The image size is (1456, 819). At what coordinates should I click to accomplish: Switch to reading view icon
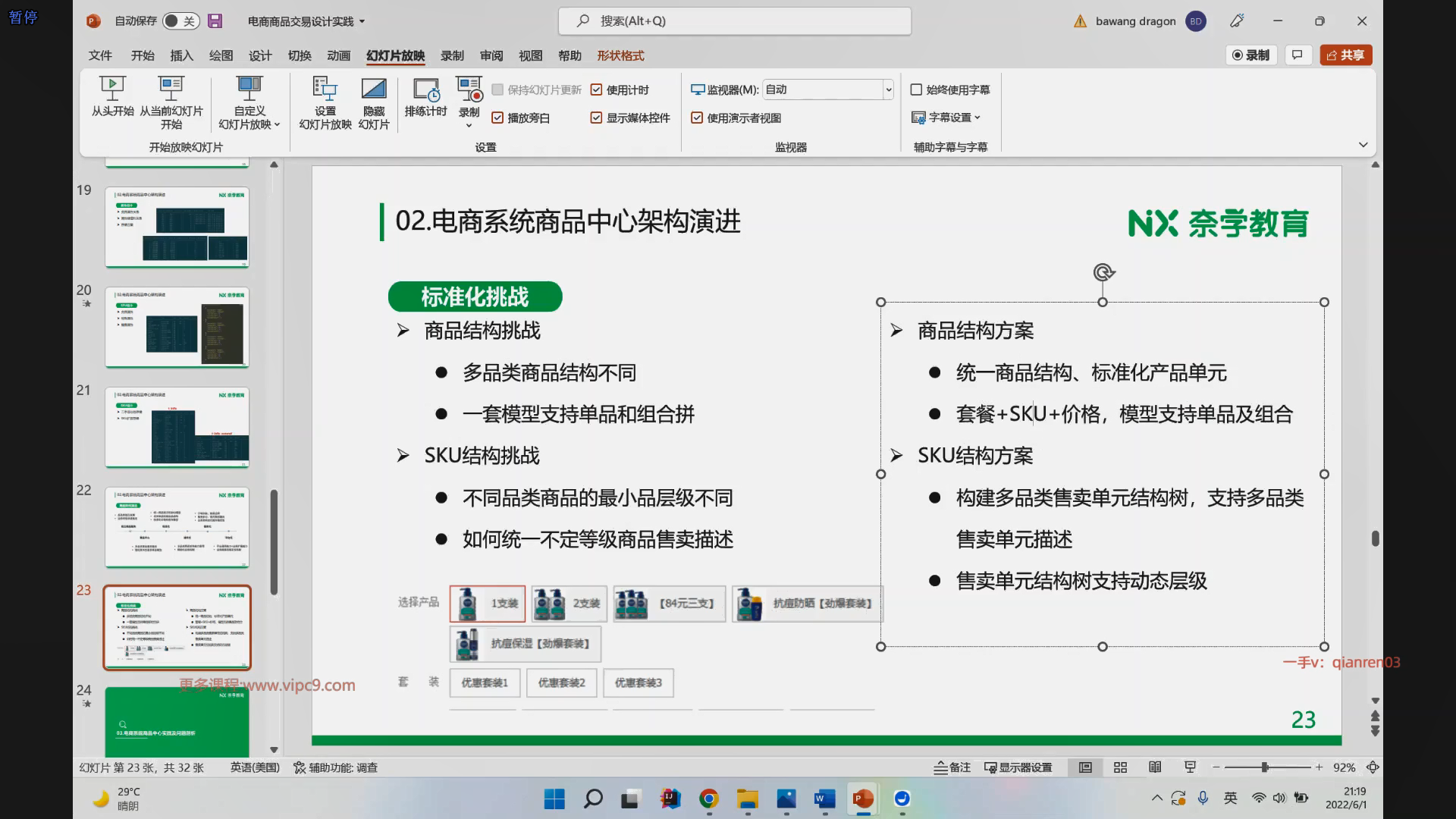(1155, 767)
